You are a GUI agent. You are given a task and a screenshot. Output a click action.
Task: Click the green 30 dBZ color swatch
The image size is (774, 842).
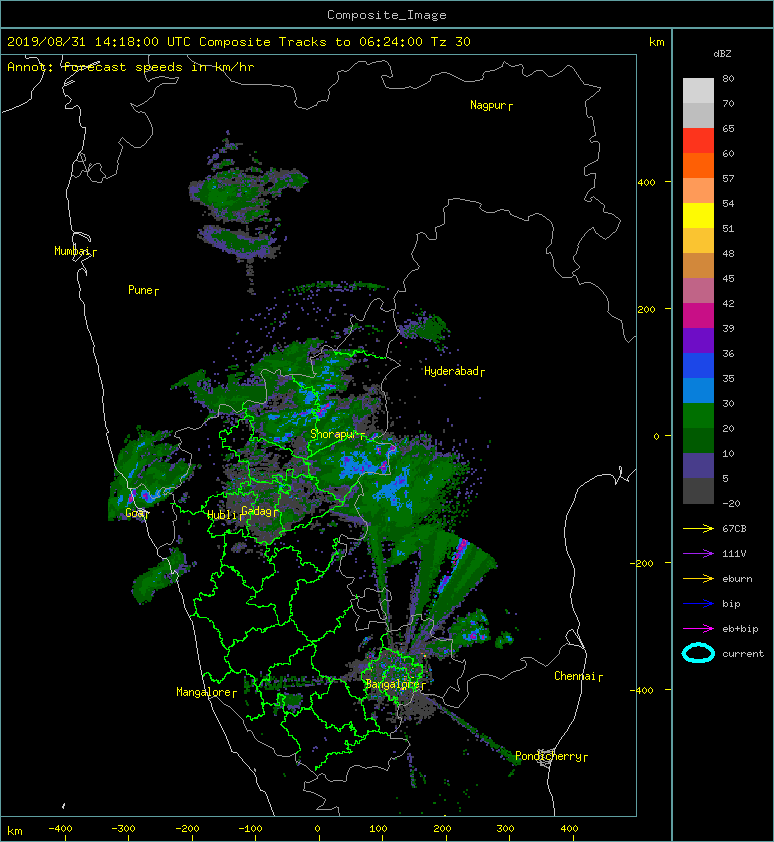[698, 416]
